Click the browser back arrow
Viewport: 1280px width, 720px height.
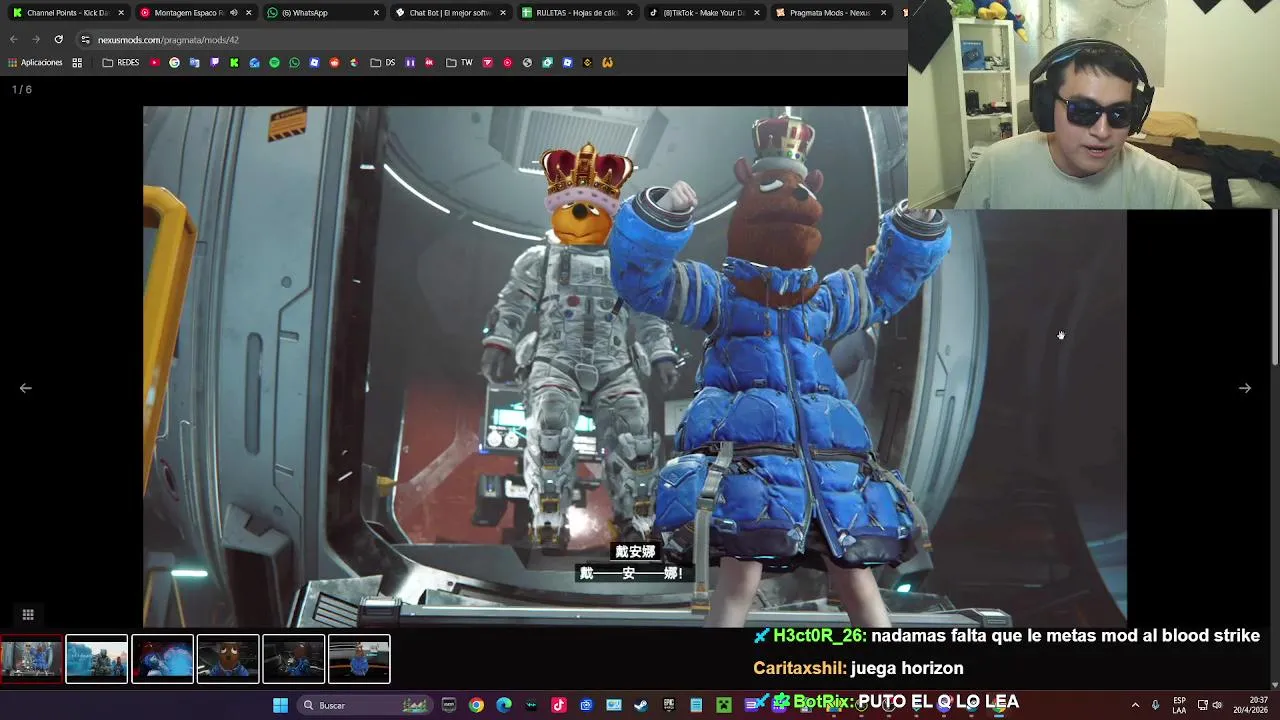tap(14, 40)
